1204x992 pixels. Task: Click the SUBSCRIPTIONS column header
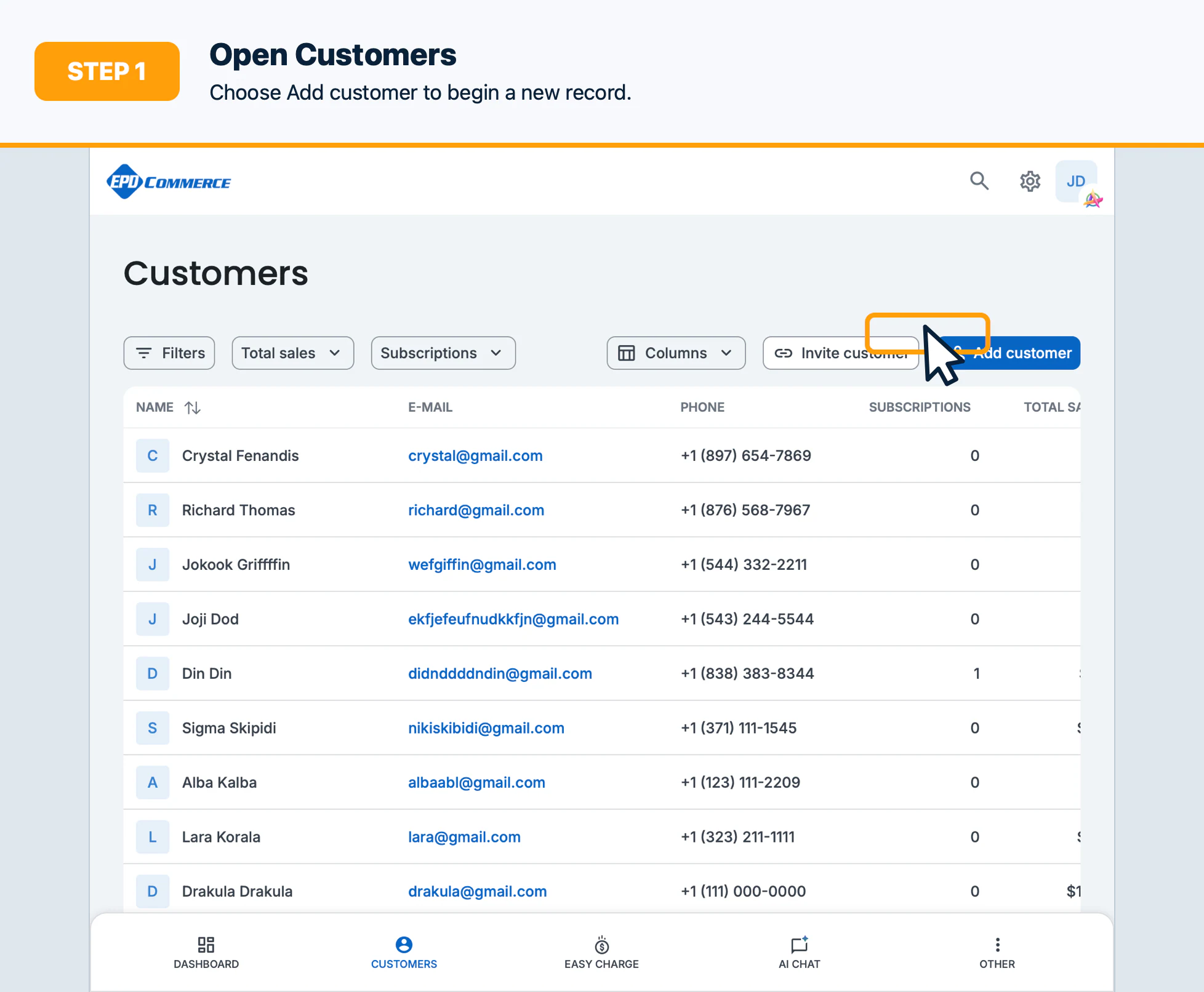pyautogui.click(x=920, y=407)
